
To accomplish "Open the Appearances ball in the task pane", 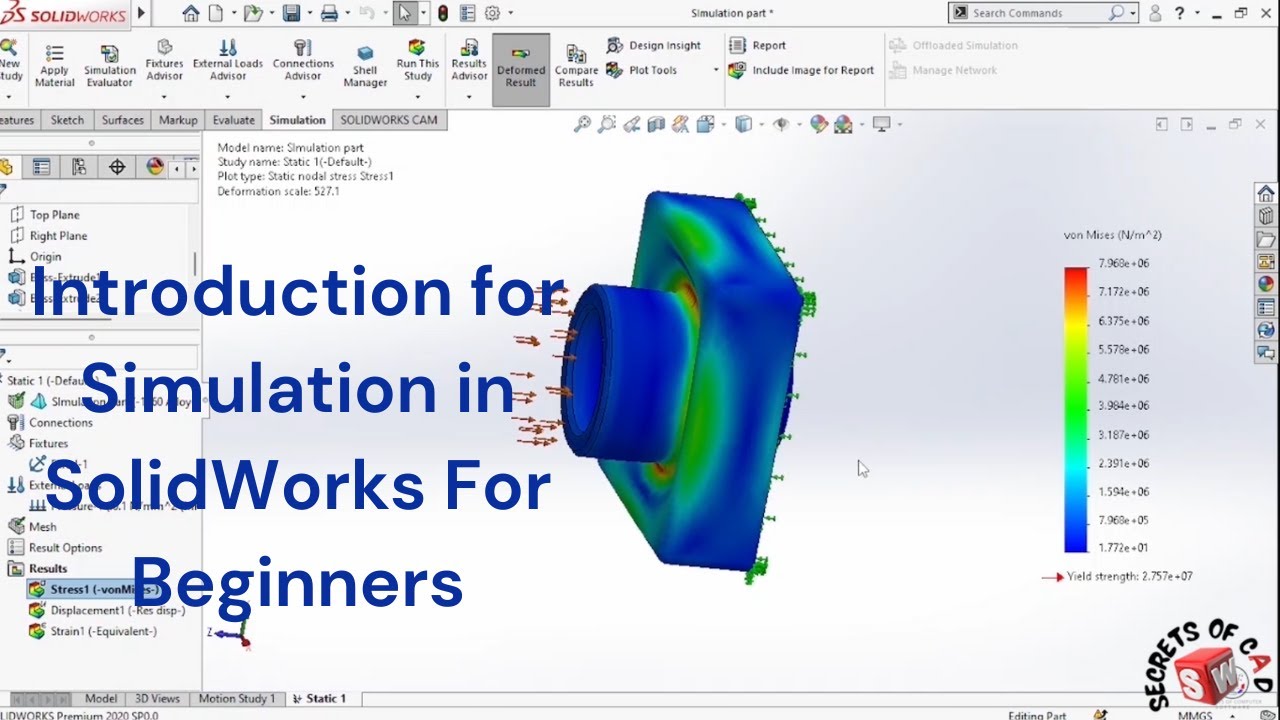I will (1266, 284).
